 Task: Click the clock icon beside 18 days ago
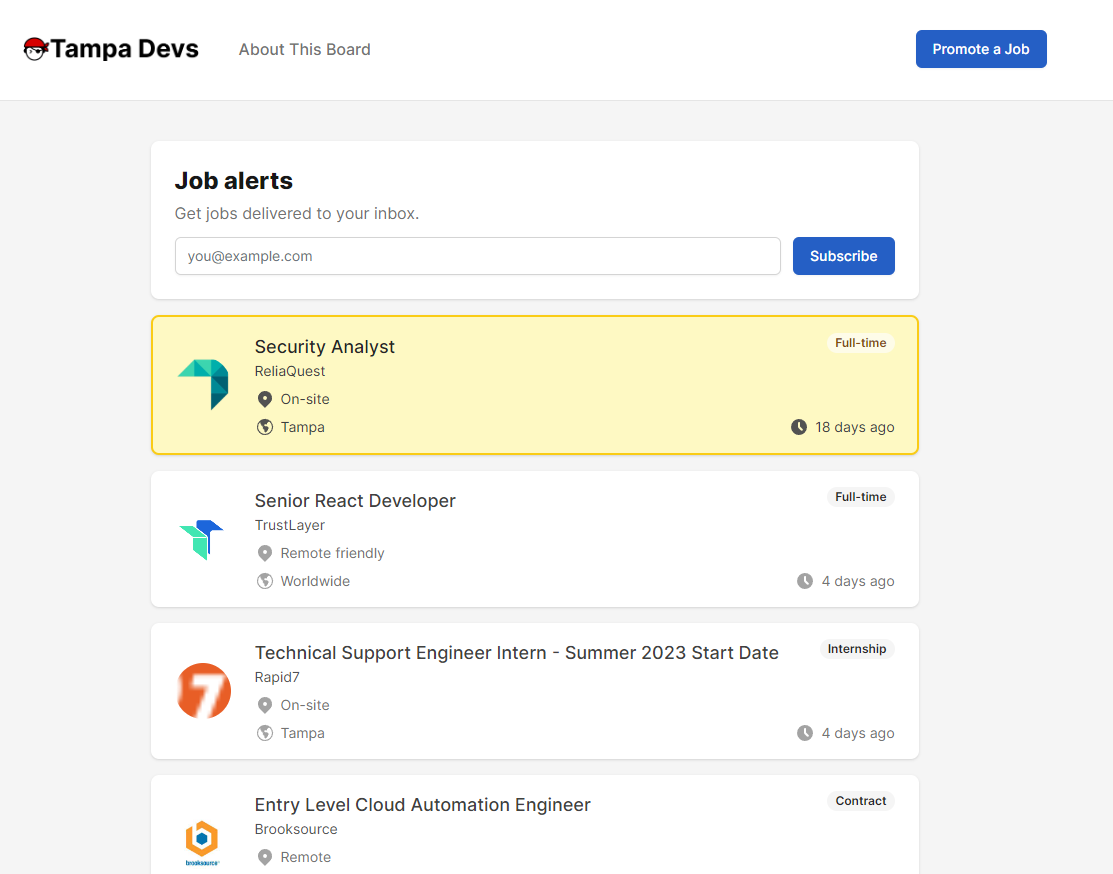click(799, 427)
